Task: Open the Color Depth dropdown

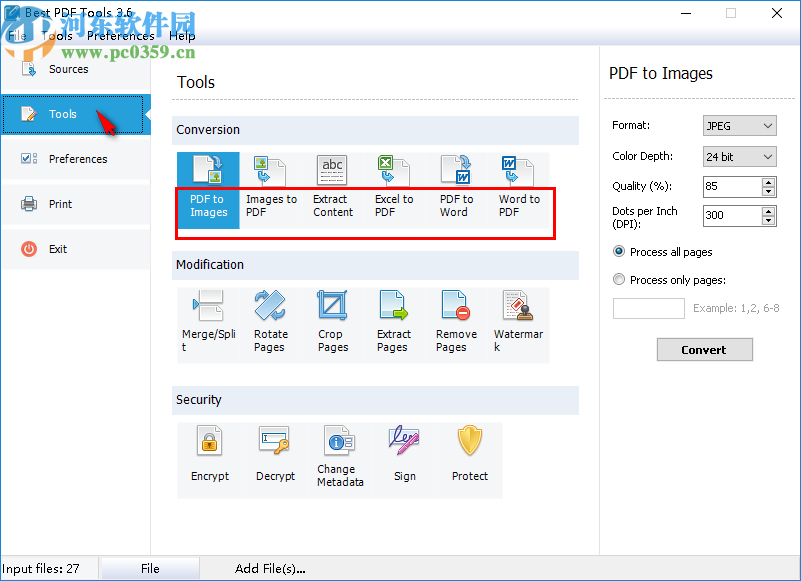Action: pos(739,156)
